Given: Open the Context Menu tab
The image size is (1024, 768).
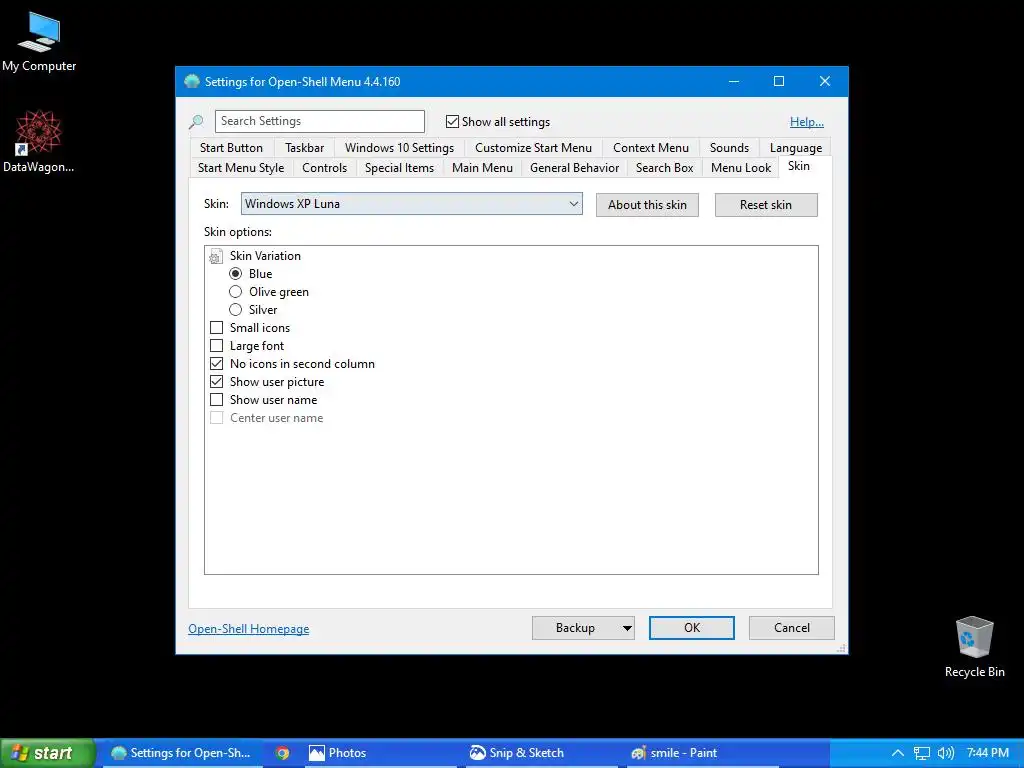Looking at the screenshot, I should pyautogui.click(x=651, y=148).
